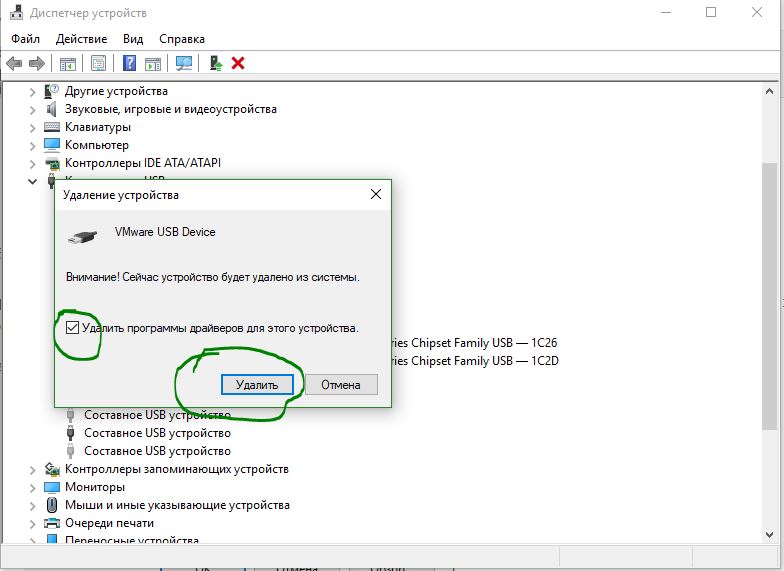Select Мониторы tree item text
The image size is (784, 571).
[x=95, y=487]
